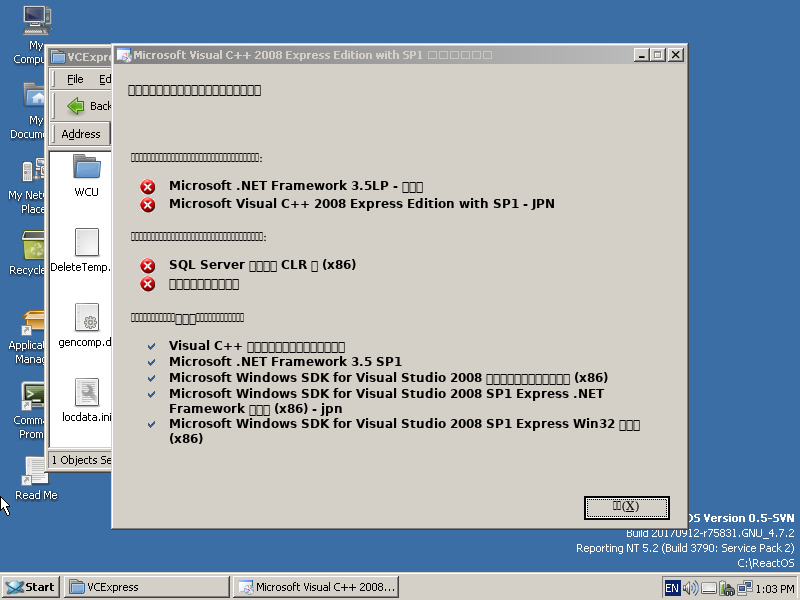800x600 pixels.
Task: Close the Visual C++ setup window
Action: click(676, 55)
